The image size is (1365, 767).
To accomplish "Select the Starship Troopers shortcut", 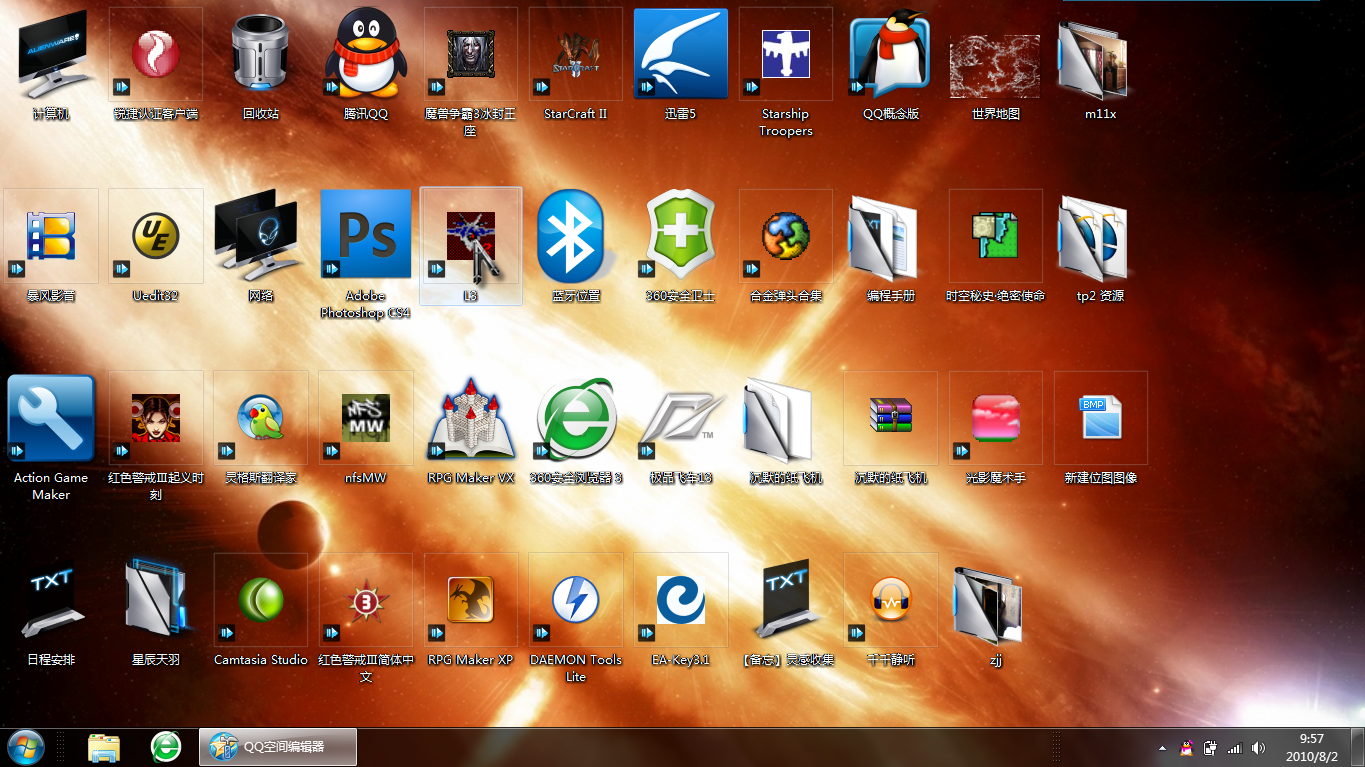I will (786, 54).
